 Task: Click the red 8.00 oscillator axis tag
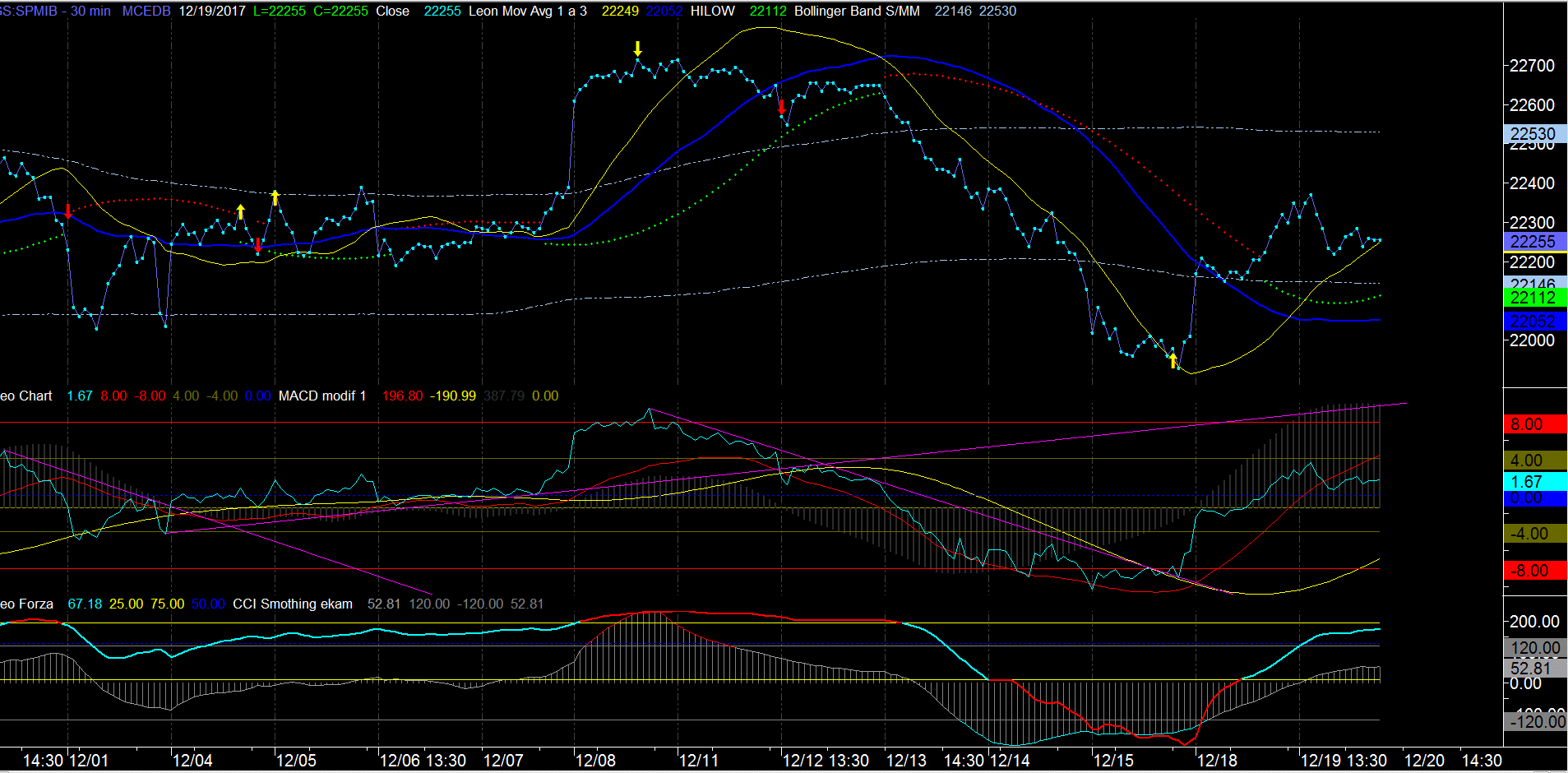pos(1535,424)
